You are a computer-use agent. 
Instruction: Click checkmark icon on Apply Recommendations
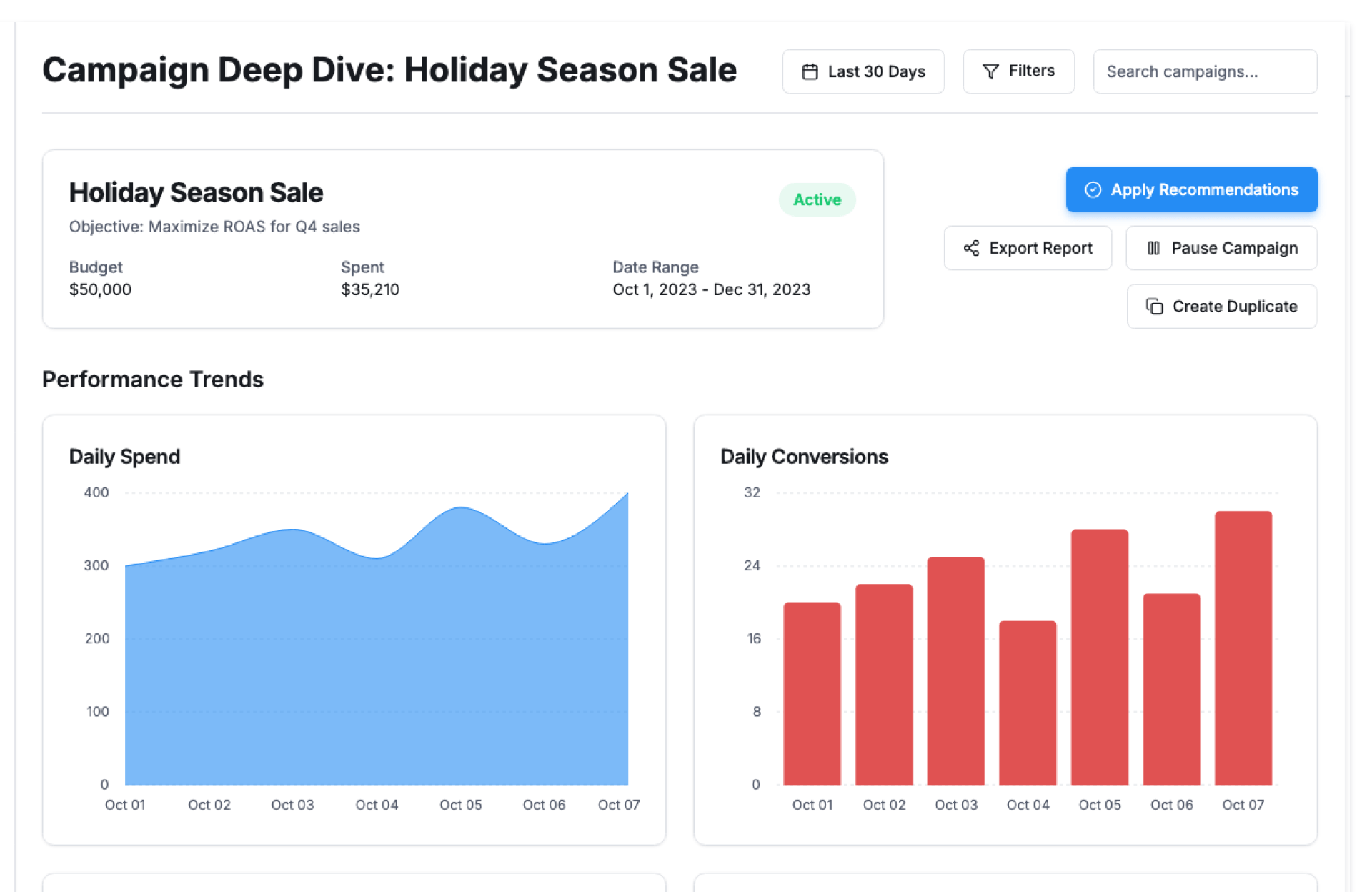[x=1093, y=189]
